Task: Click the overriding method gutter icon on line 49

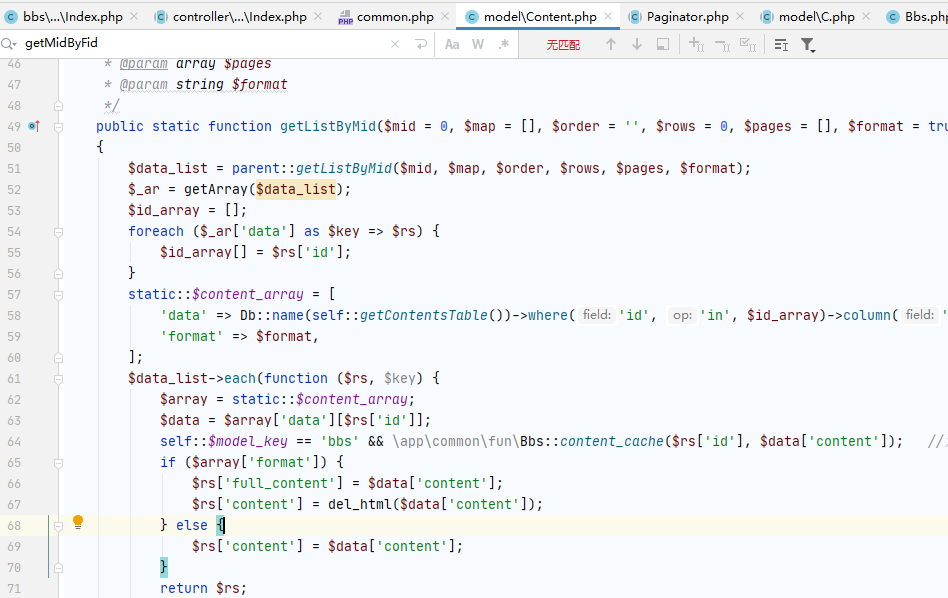Action: 33,127
